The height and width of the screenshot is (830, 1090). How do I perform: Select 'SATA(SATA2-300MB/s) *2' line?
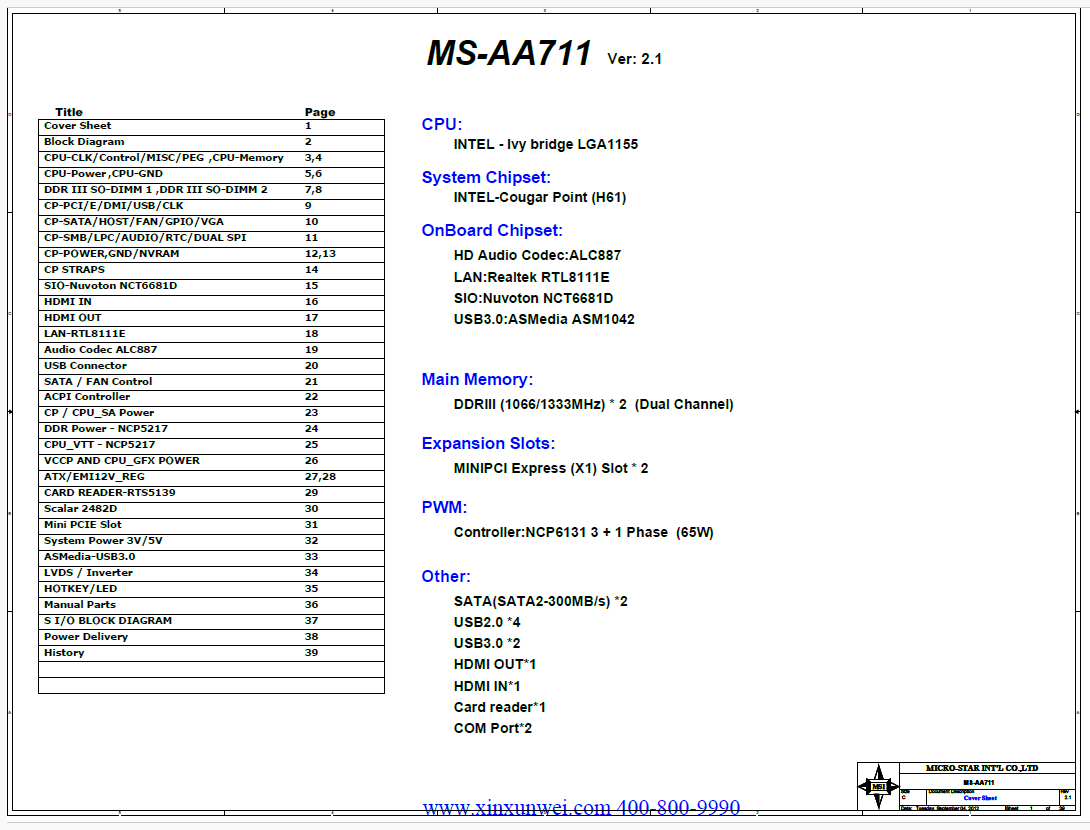click(541, 601)
